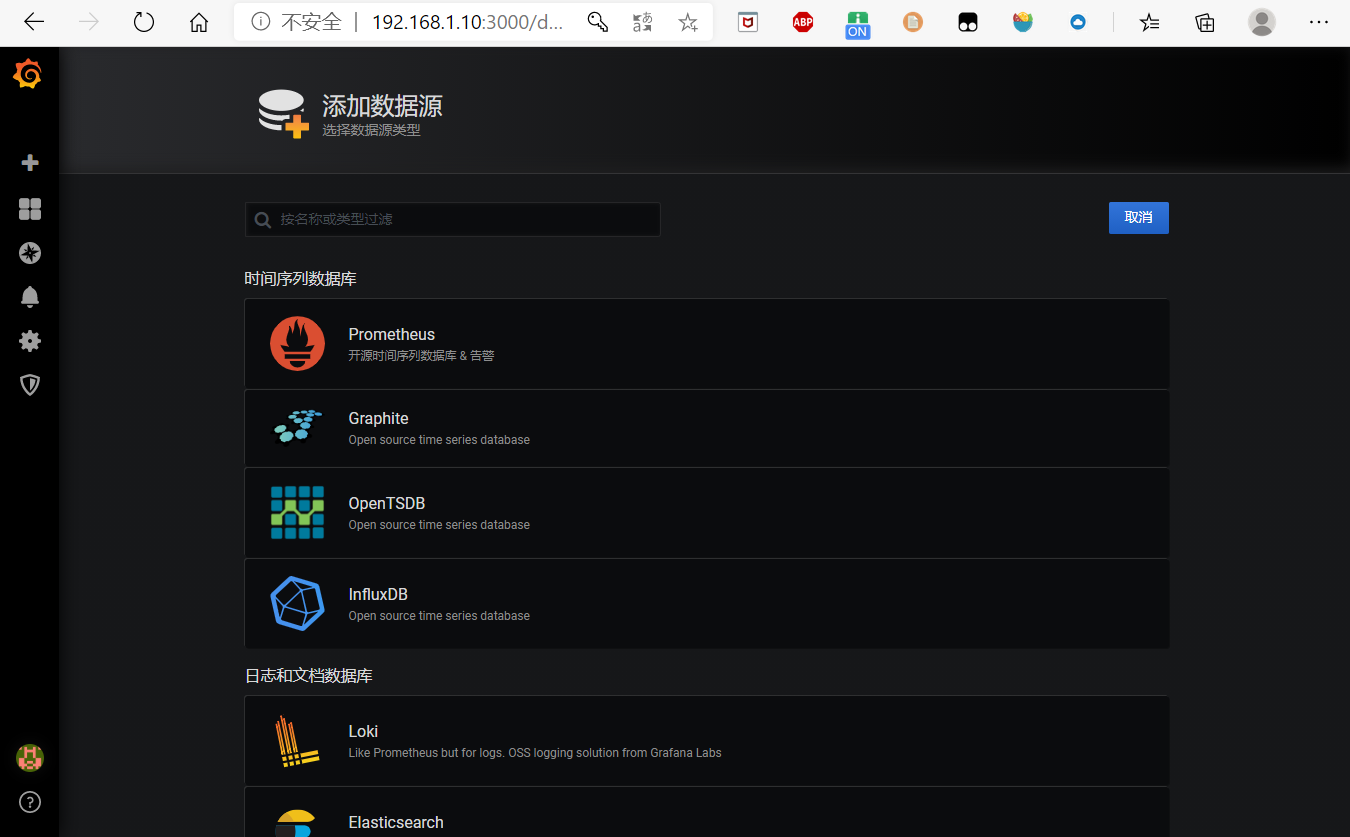Click the 添加数据源 page title
Image resolution: width=1350 pixels, height=837 pixels.
tap(382, 106)
